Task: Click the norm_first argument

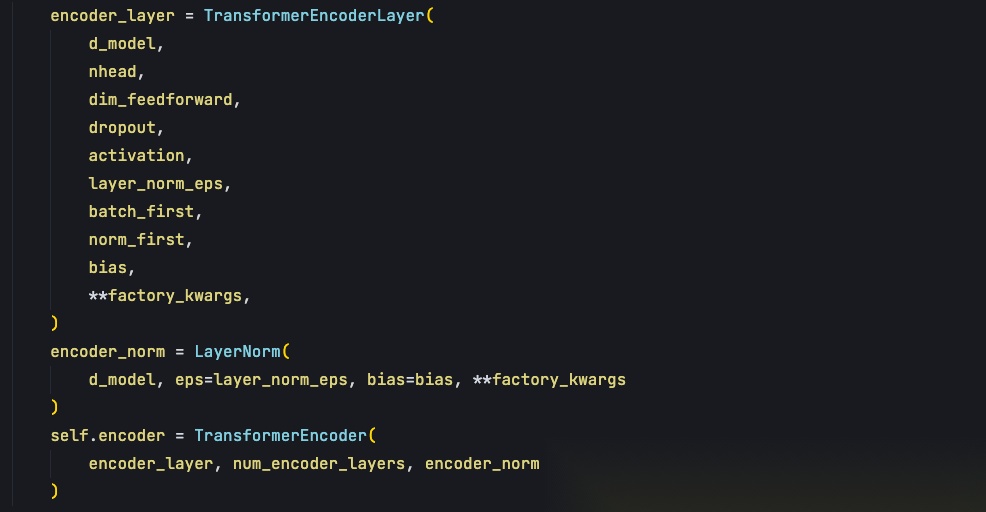Action: click(136, 240)
